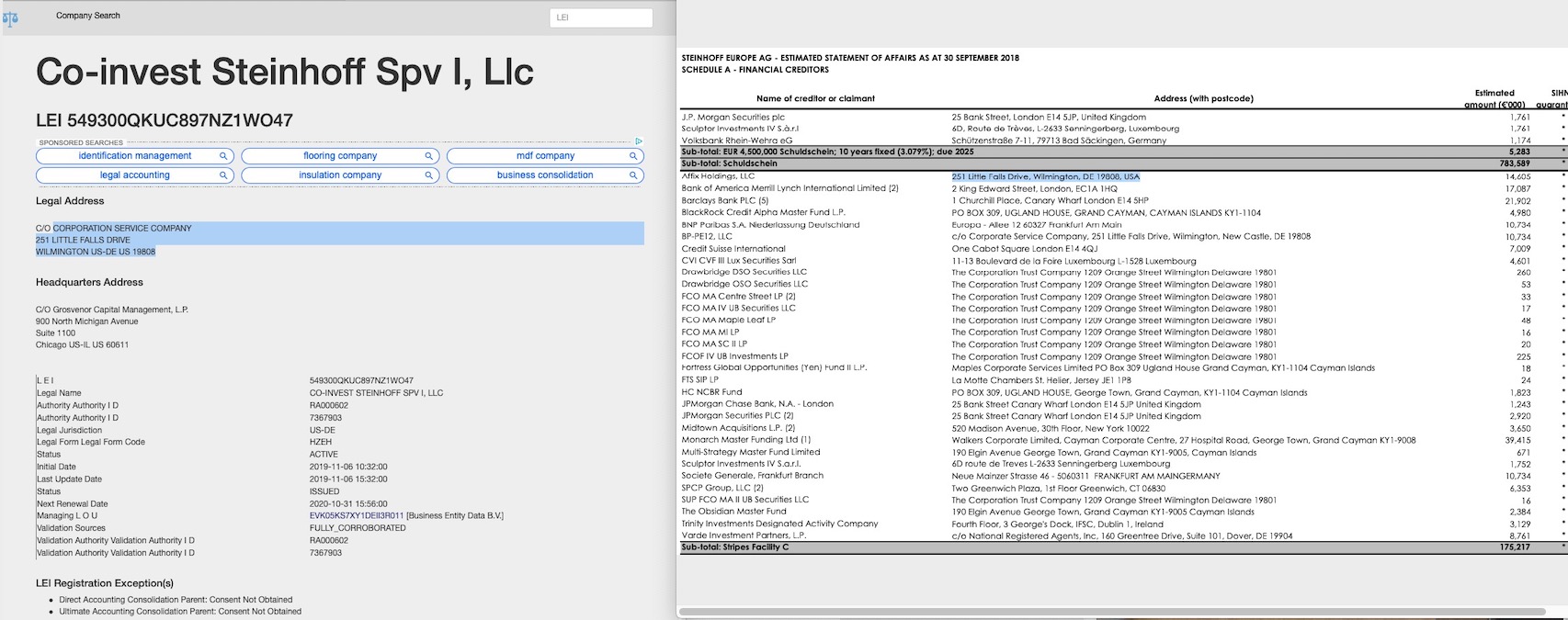Viewport: 1568px width, 620px height.
Task: Click the 'Name of creditor or claimant' column header
Action: click(x=815, y=98)
